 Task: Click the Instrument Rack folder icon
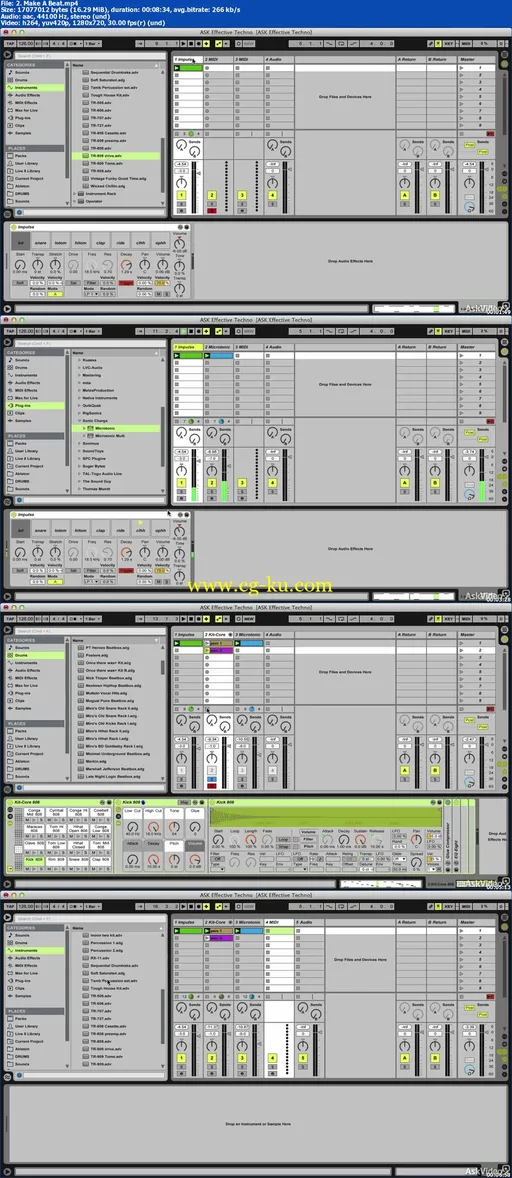click(83, 194)
